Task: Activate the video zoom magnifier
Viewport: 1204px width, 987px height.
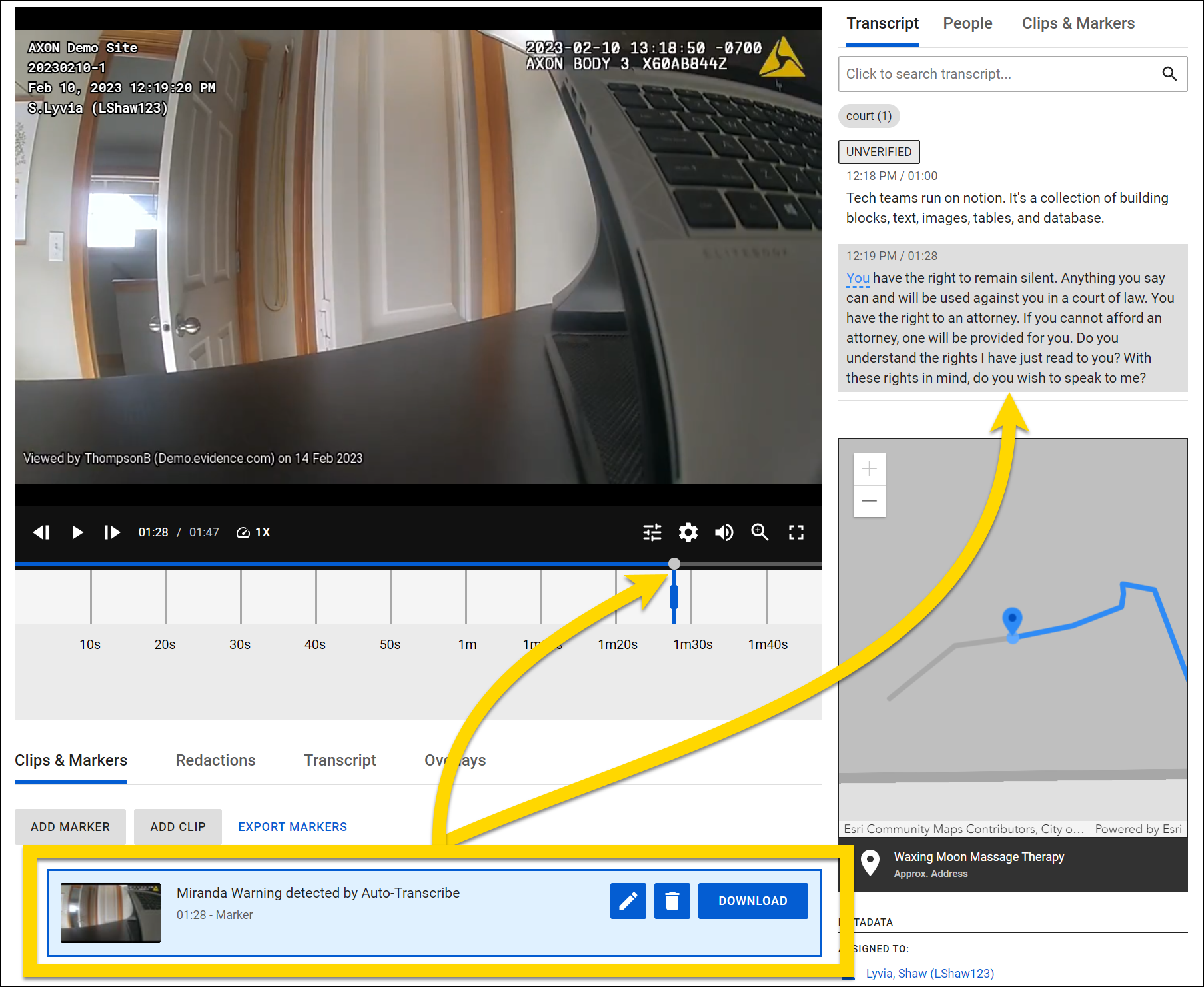Action: 760,532
